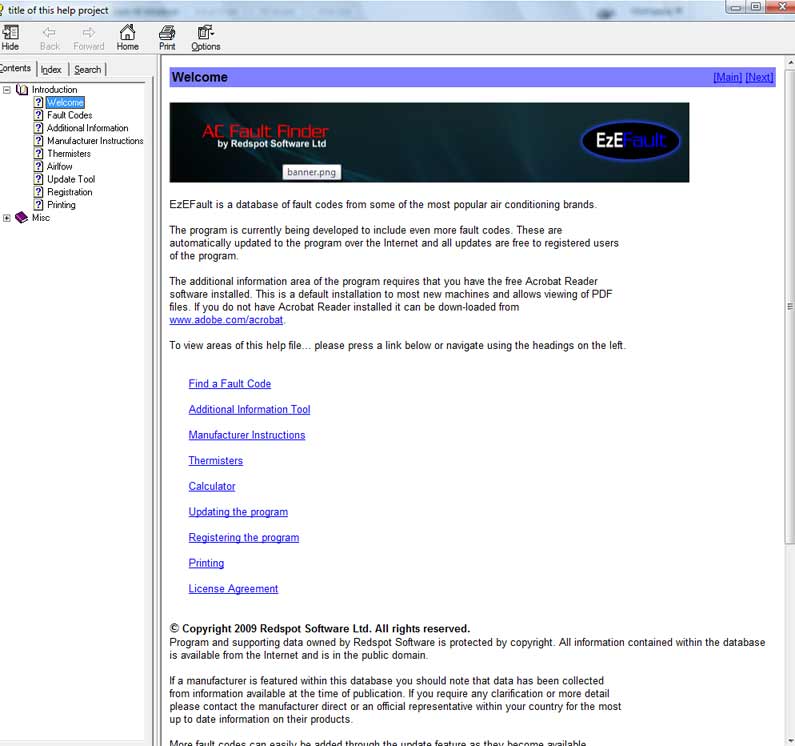Image resolution: width=795 pixels, height=746 pixels.
Task: Open the Options toolbar menu
Action: click(x=205, y=33)
